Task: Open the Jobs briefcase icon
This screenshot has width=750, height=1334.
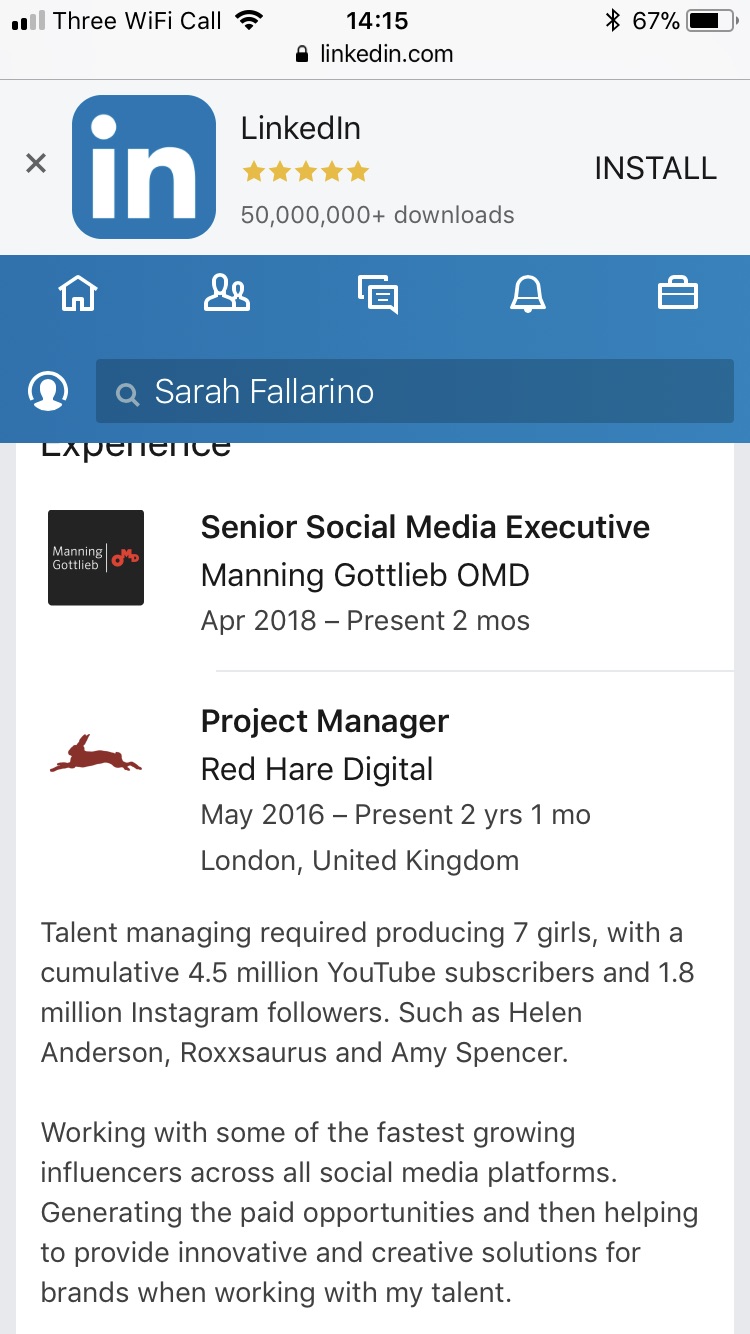Action: (x=677, y=294)
